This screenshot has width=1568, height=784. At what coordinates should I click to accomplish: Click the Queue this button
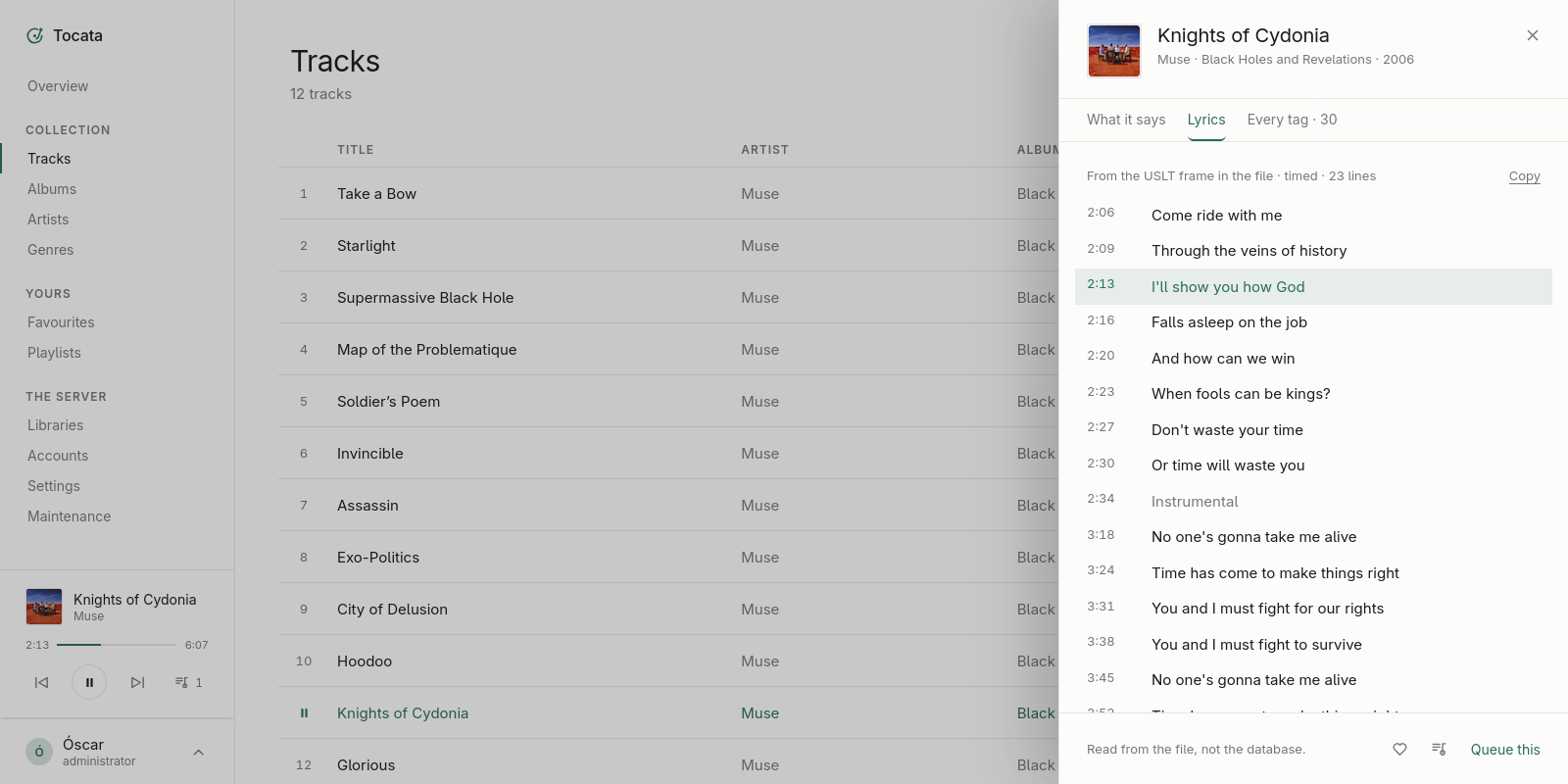coord(1505,750)
